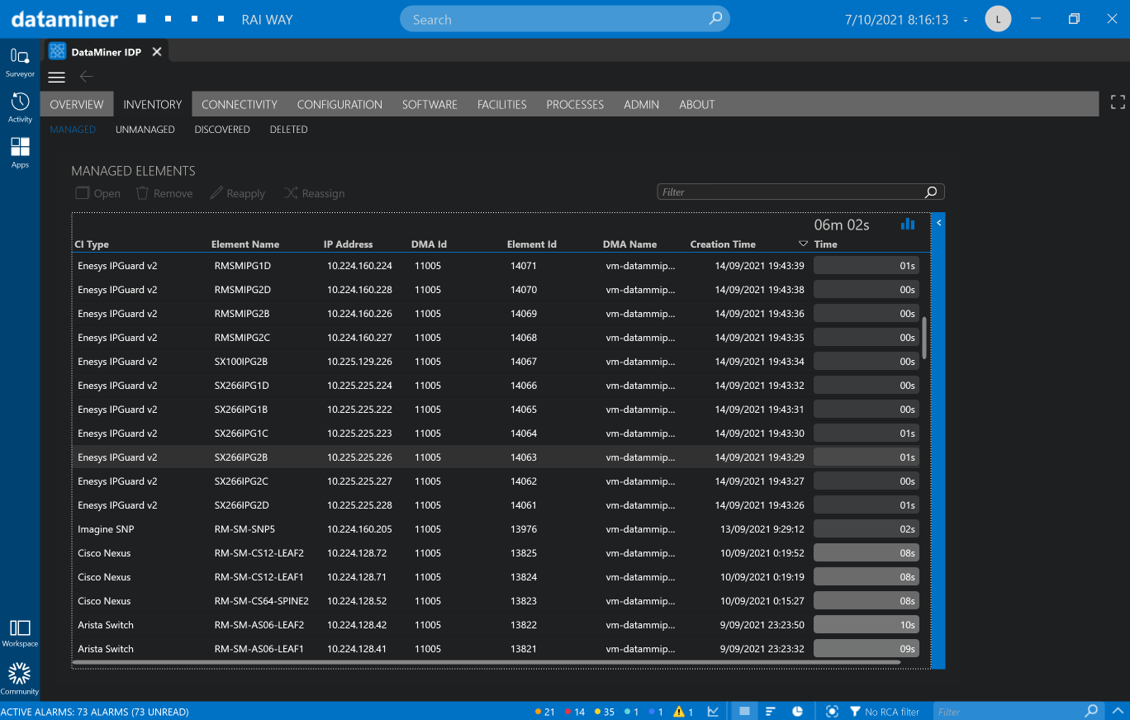Click the Reassign button
The height and width of the screenshot is (720, 1130).
314,193
